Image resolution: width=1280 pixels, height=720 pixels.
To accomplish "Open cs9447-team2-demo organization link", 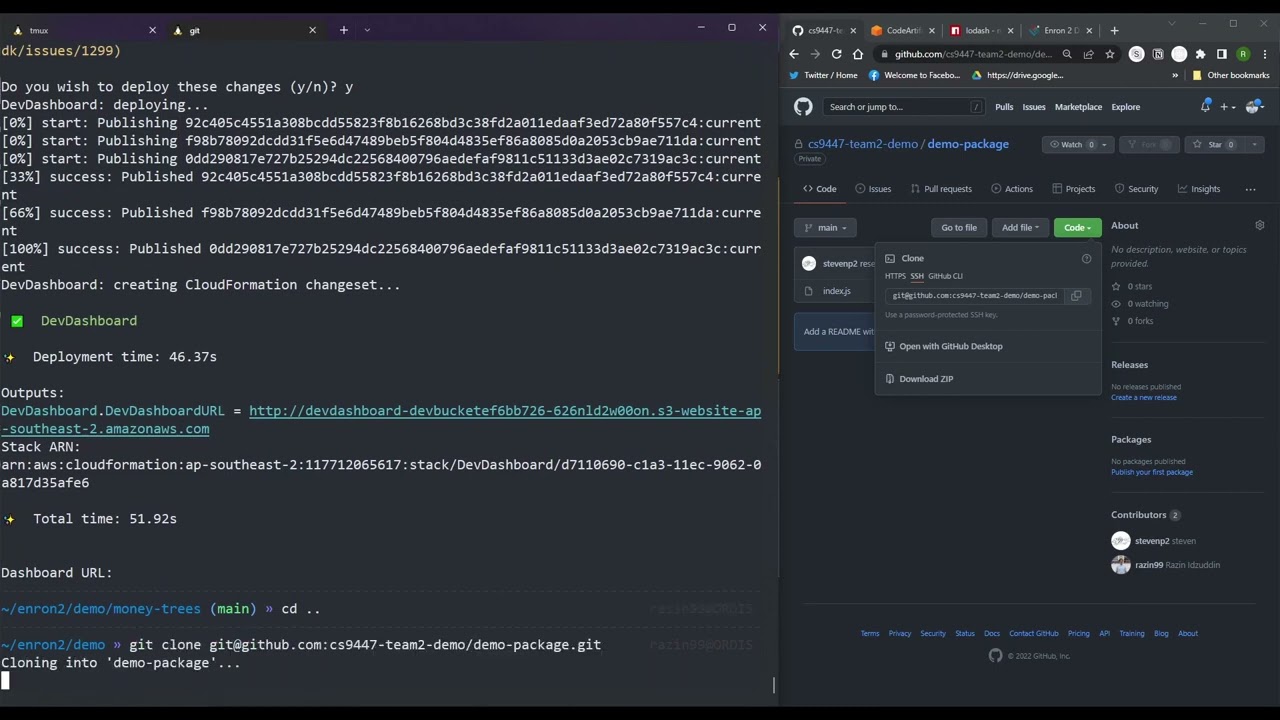I will pos(862,144).
